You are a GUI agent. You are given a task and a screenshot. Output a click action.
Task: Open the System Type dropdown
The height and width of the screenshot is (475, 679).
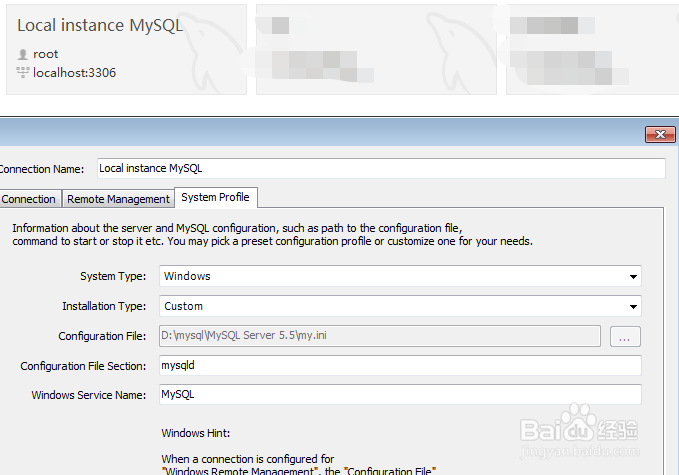(x=400, y=276)
